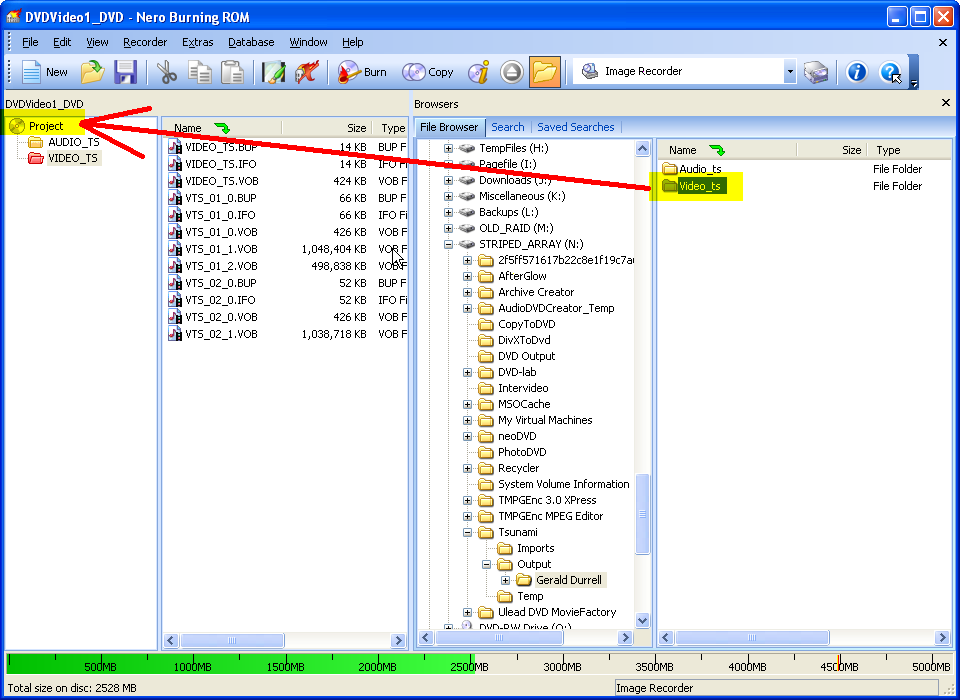Click the blue information icon in toolbar
This screenshot has height=700, width=960.
pos(856,72)
